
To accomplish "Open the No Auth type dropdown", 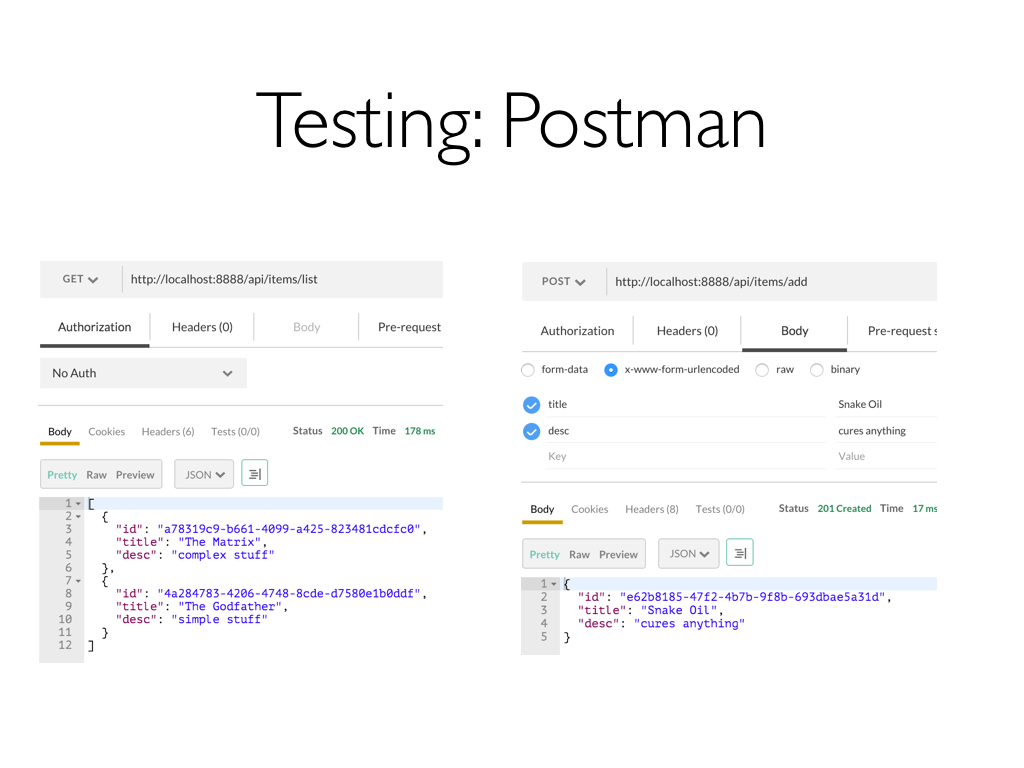I will [143, 373].
